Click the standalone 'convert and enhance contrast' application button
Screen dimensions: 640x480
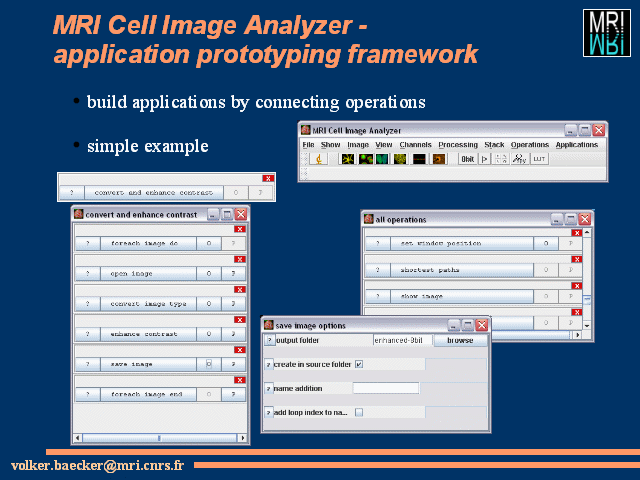click(x=154, y=192)
